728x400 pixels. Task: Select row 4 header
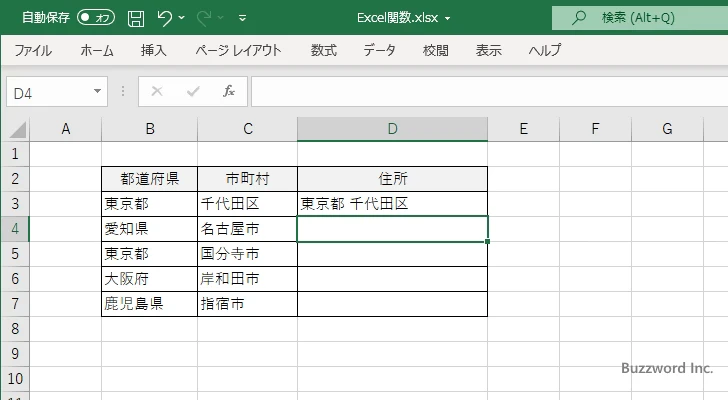coord(15,229)
